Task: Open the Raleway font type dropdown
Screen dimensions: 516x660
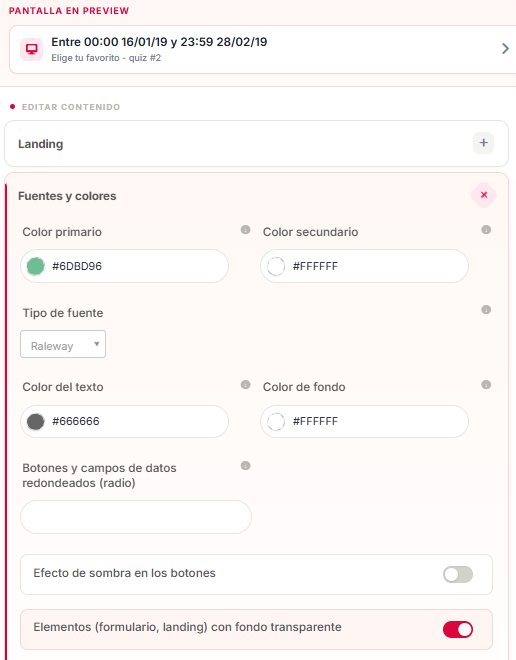Action: [x=63, y=344]
